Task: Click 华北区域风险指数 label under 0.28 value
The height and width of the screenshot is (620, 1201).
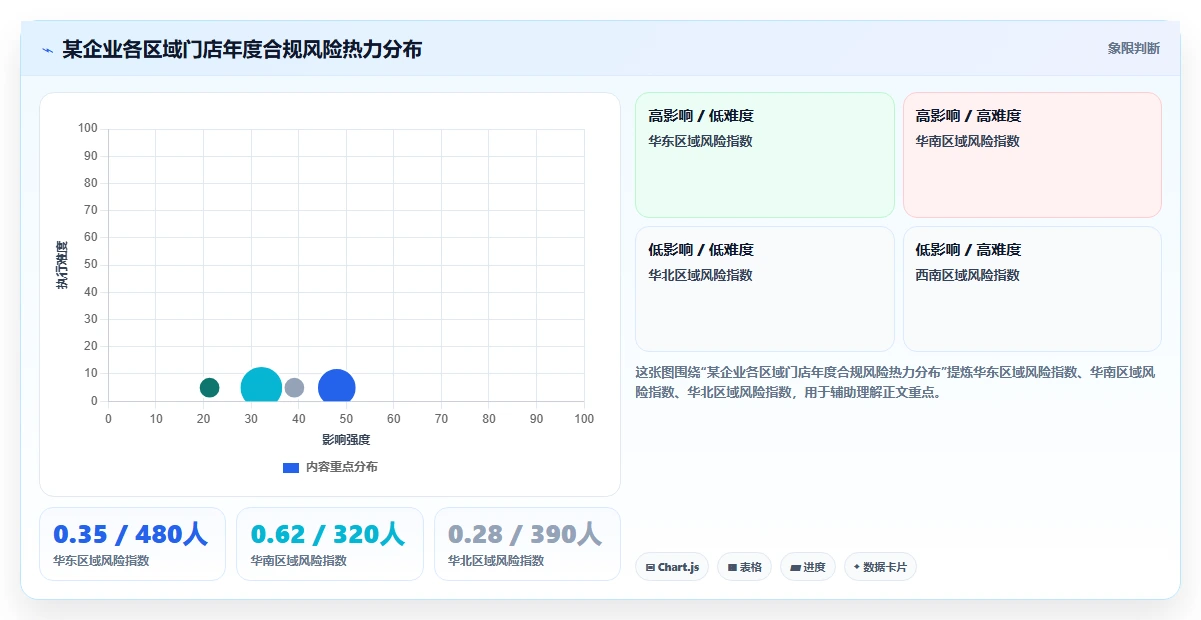Action: [496, 561]
